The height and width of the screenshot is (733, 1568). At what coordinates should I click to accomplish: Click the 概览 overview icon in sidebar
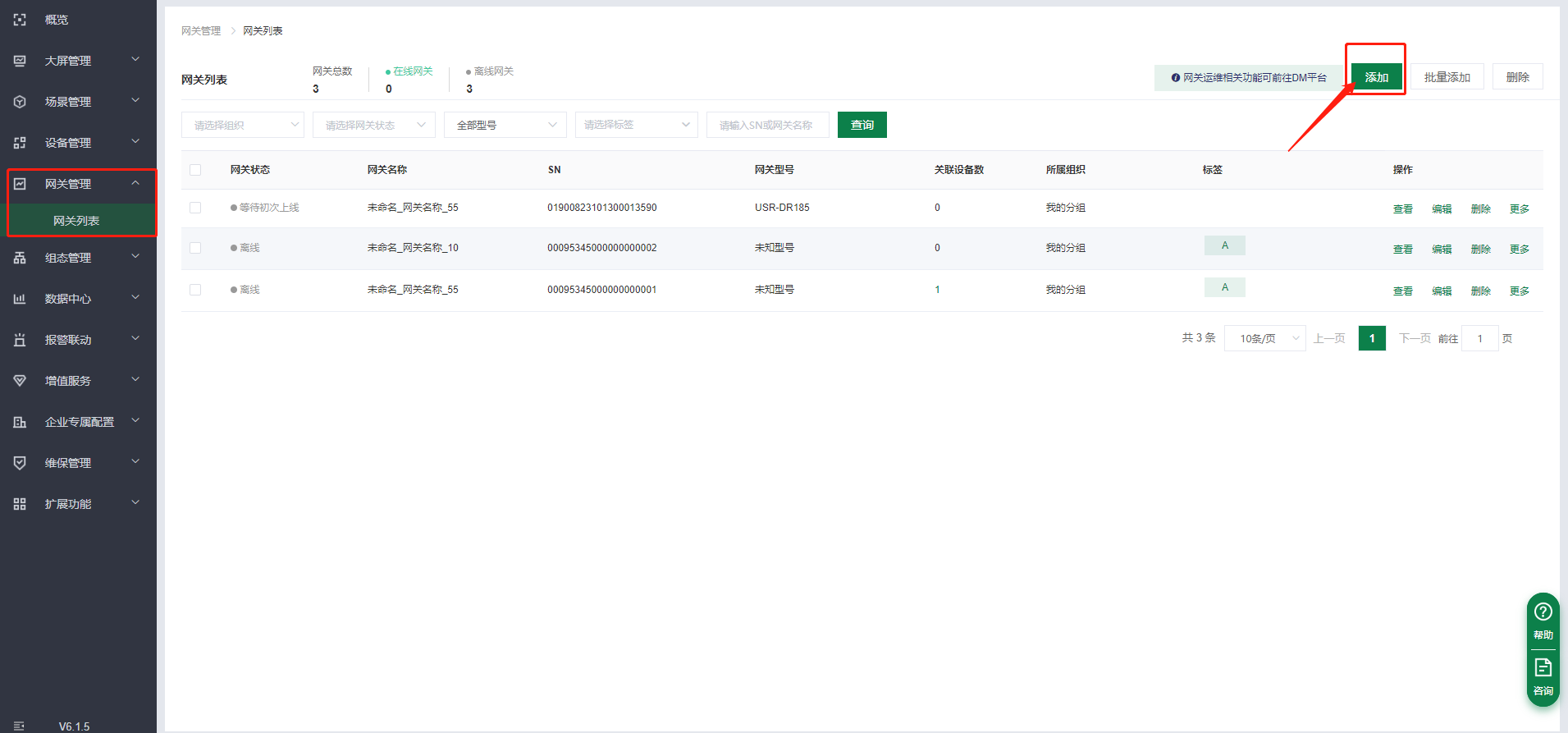coord(20,20)
